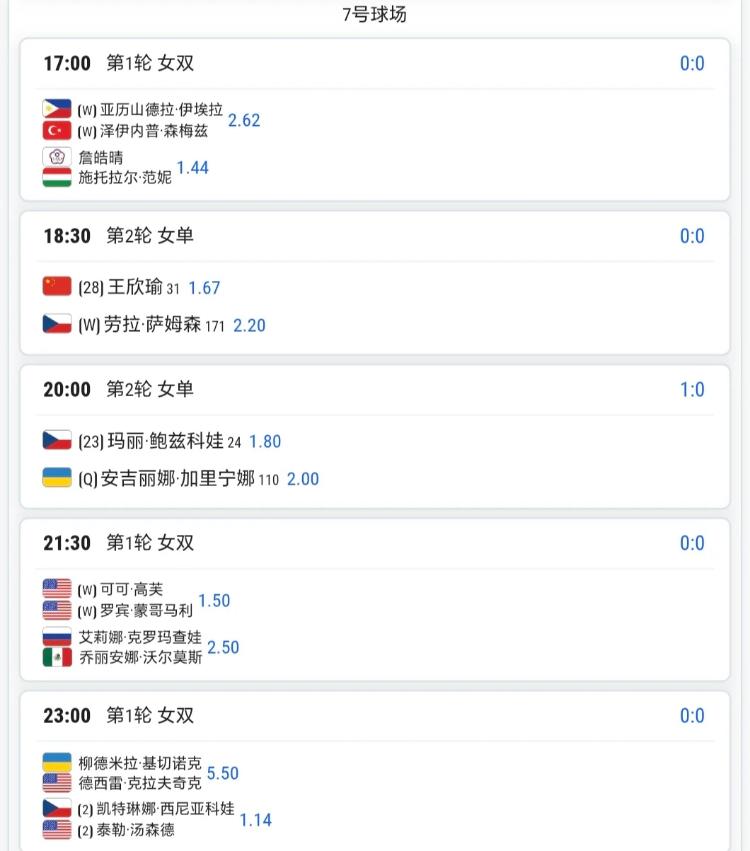Viewport: 750px width, 851px height.
Task: Click the Mexico flag beside 乔丽安娜·沃尔莫斯
Action: tap(57, 657)
